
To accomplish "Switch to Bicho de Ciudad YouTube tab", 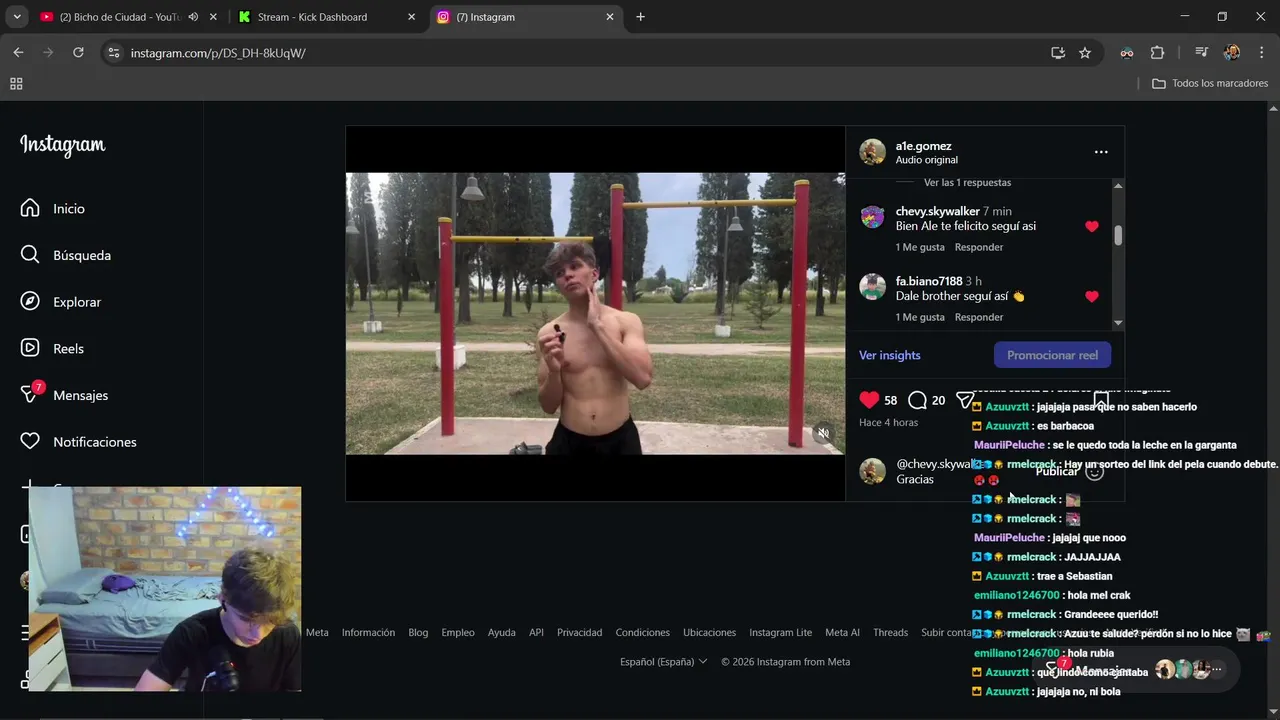I will (118, 17).
